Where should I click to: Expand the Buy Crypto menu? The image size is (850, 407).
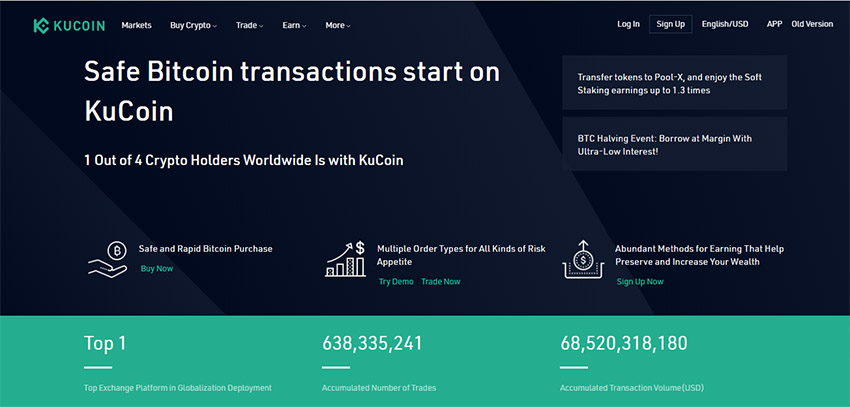pyautogui.click(x=194, y=25)
